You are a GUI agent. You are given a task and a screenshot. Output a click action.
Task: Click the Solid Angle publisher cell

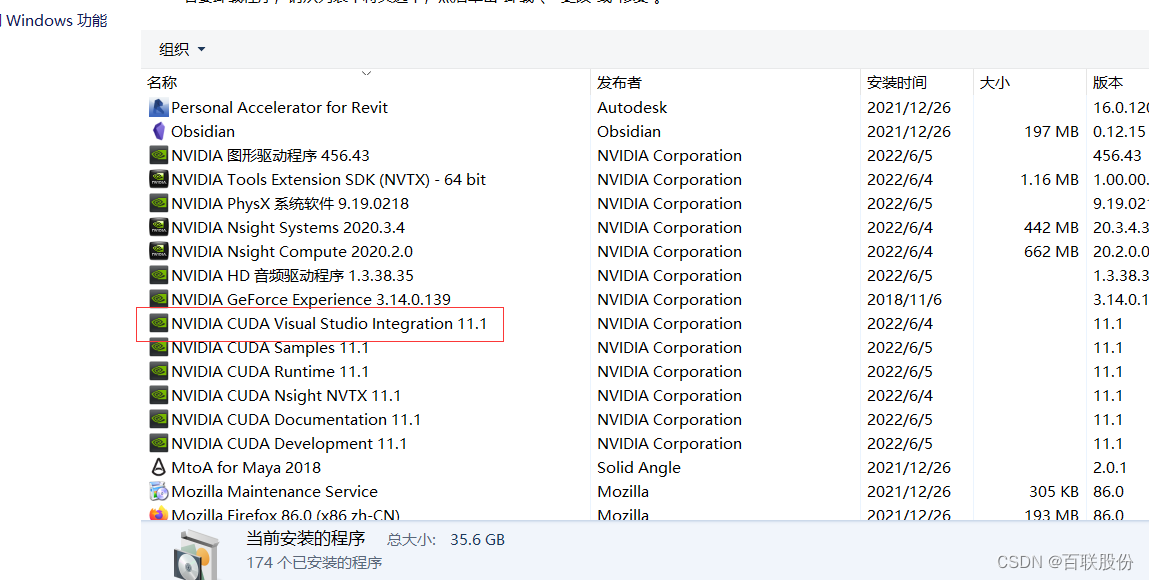638,467
